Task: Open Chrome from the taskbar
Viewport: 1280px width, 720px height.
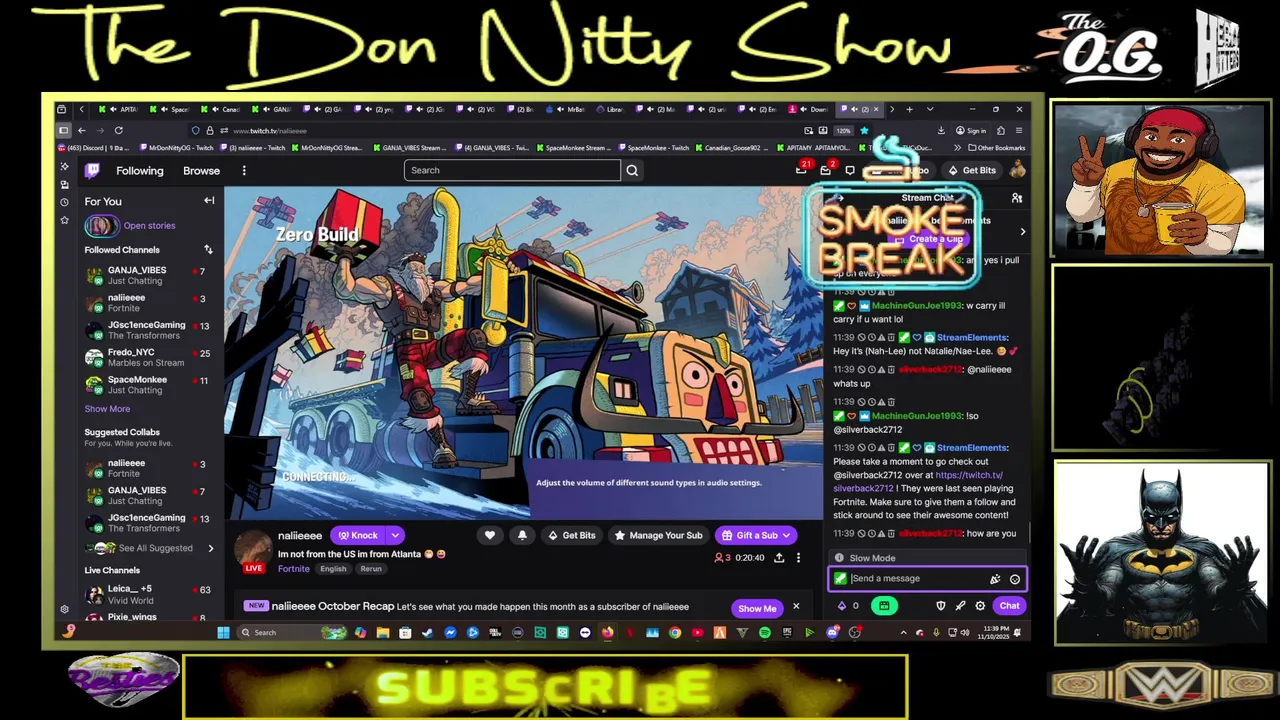Action: (675, 633)
